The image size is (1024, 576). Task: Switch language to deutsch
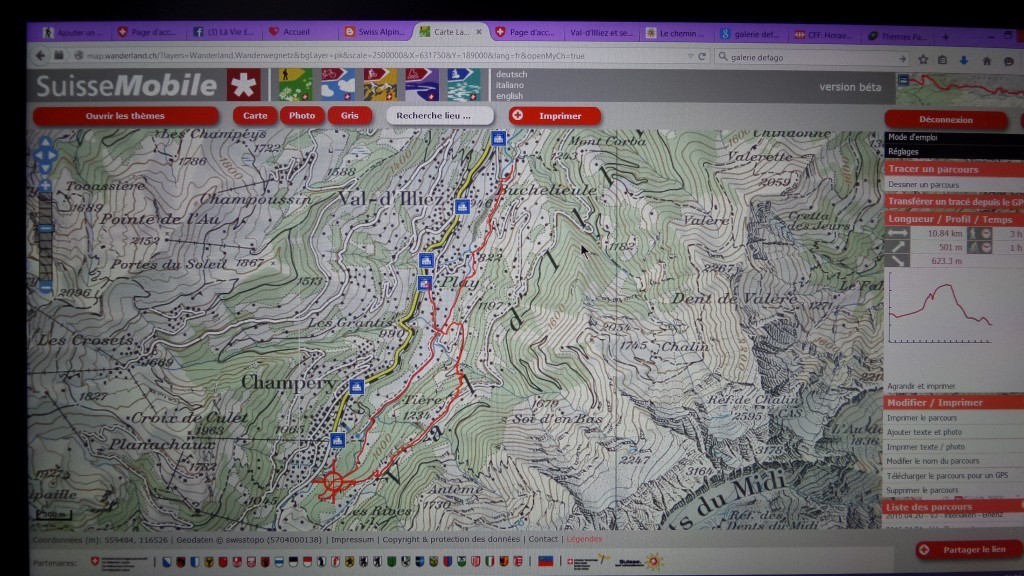coord(511,74)
